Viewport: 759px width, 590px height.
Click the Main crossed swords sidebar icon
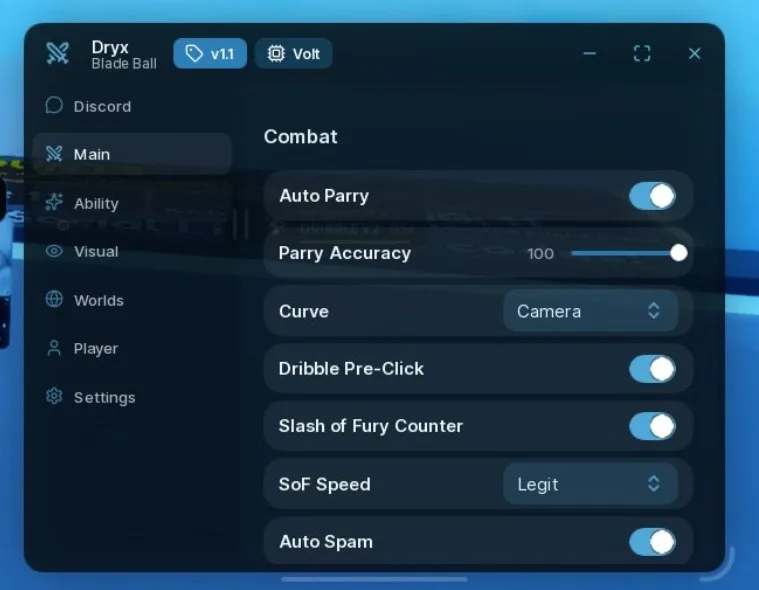(54, 154)
